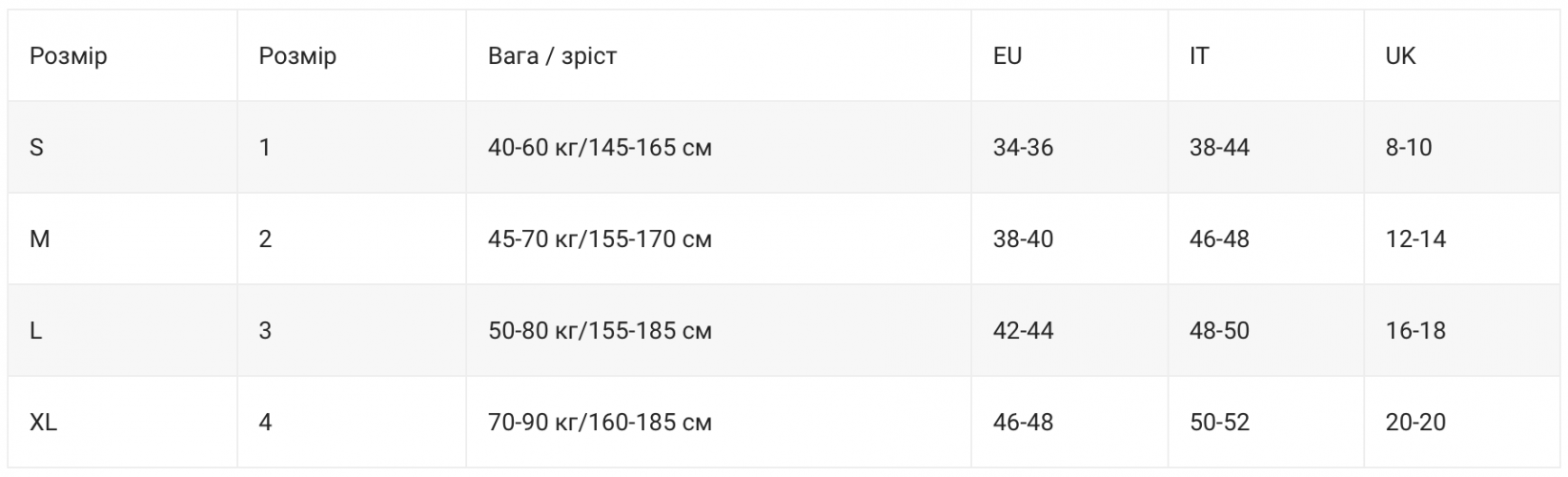The image size is (1568, 477).
Task: Select the UK size 12-14 cell
Action: [1415, 239]
